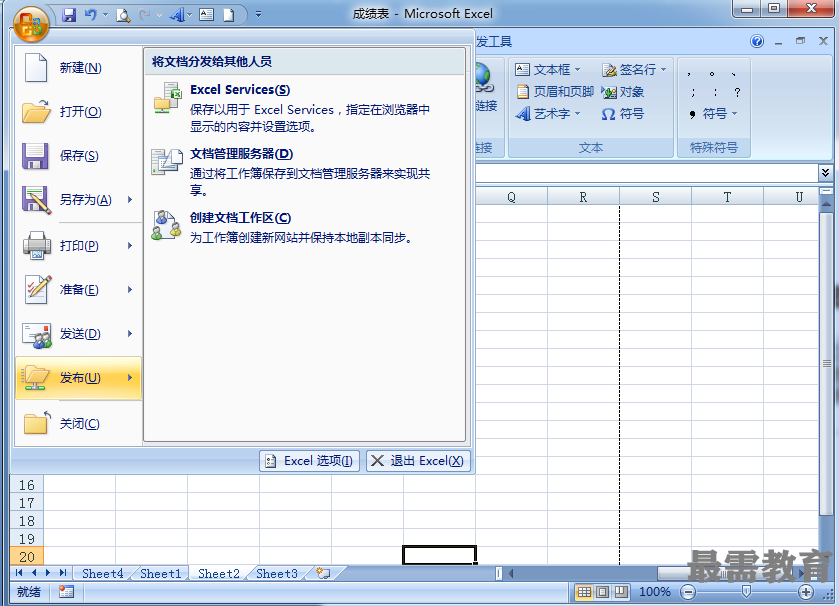Screen dimensions: 839x606
Task: Switch to Sheet1 tab
Action: coord(161,573)
